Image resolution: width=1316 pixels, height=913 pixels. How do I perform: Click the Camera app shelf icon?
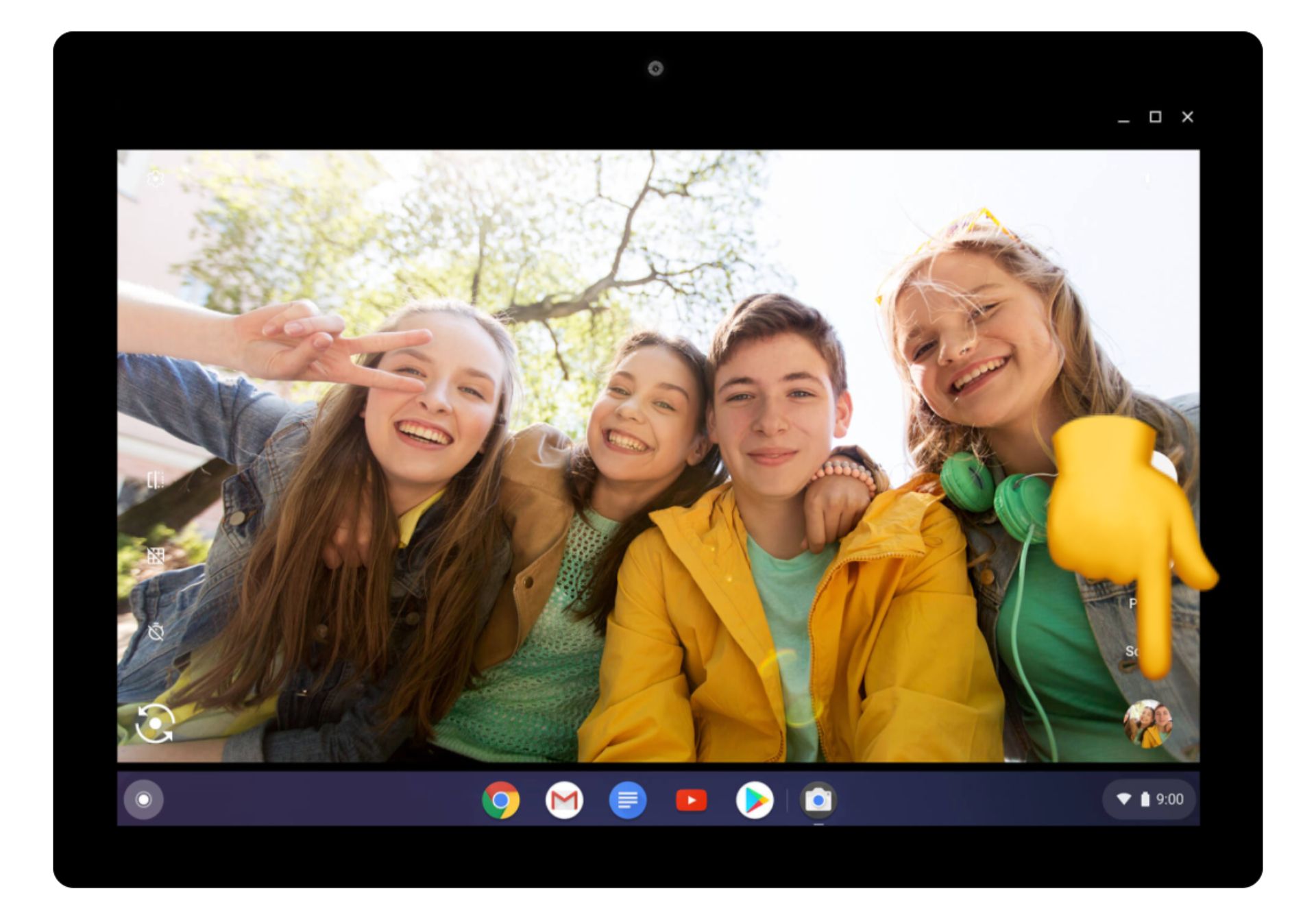coord(818,800)
